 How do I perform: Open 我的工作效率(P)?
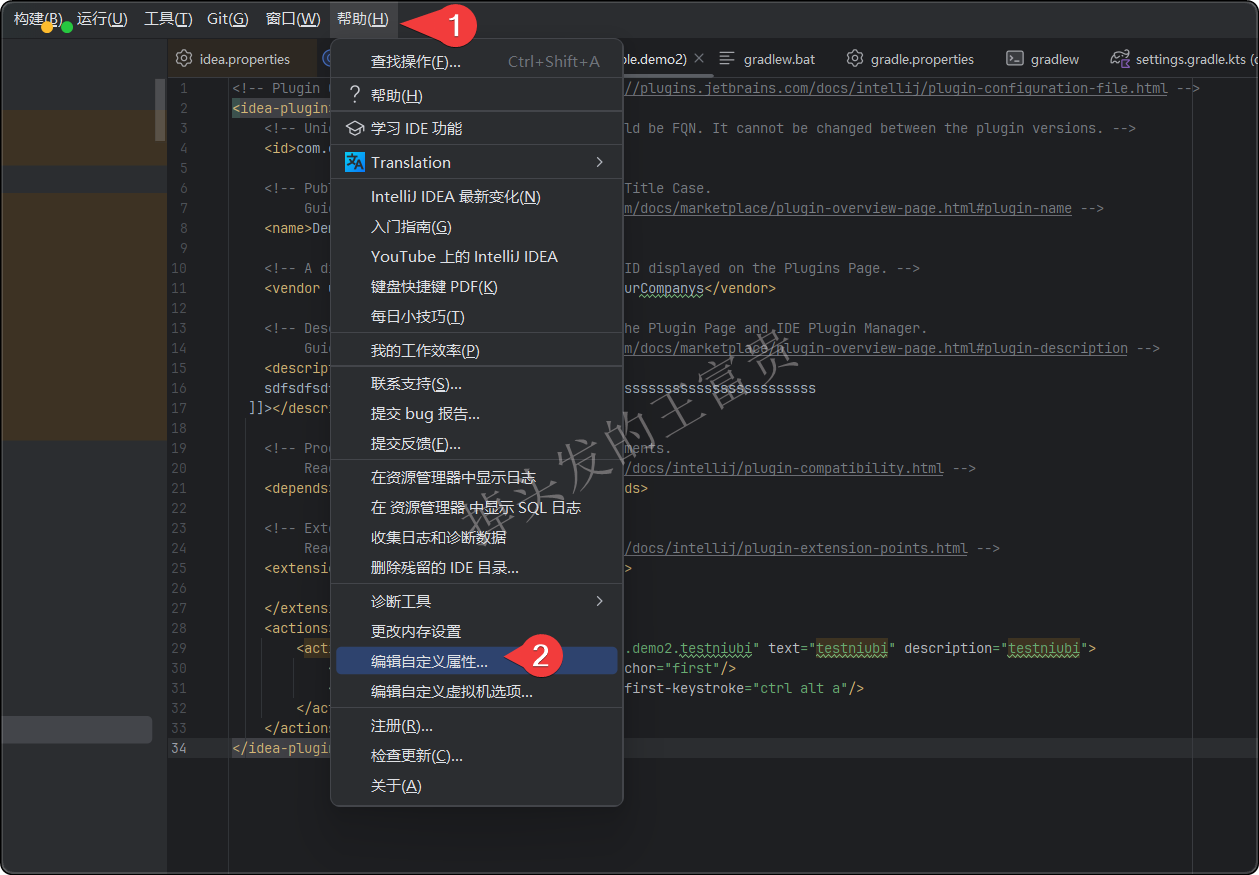click(x=477, y=351)
